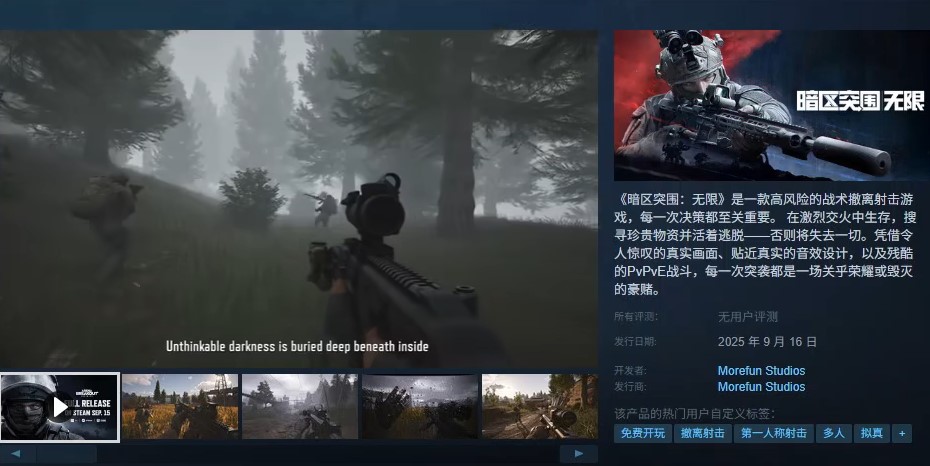The height and width of the screenshot is (466, 930).
Task: Click the 无用户评测 review summary text
Action: click(x=750, y=317)
